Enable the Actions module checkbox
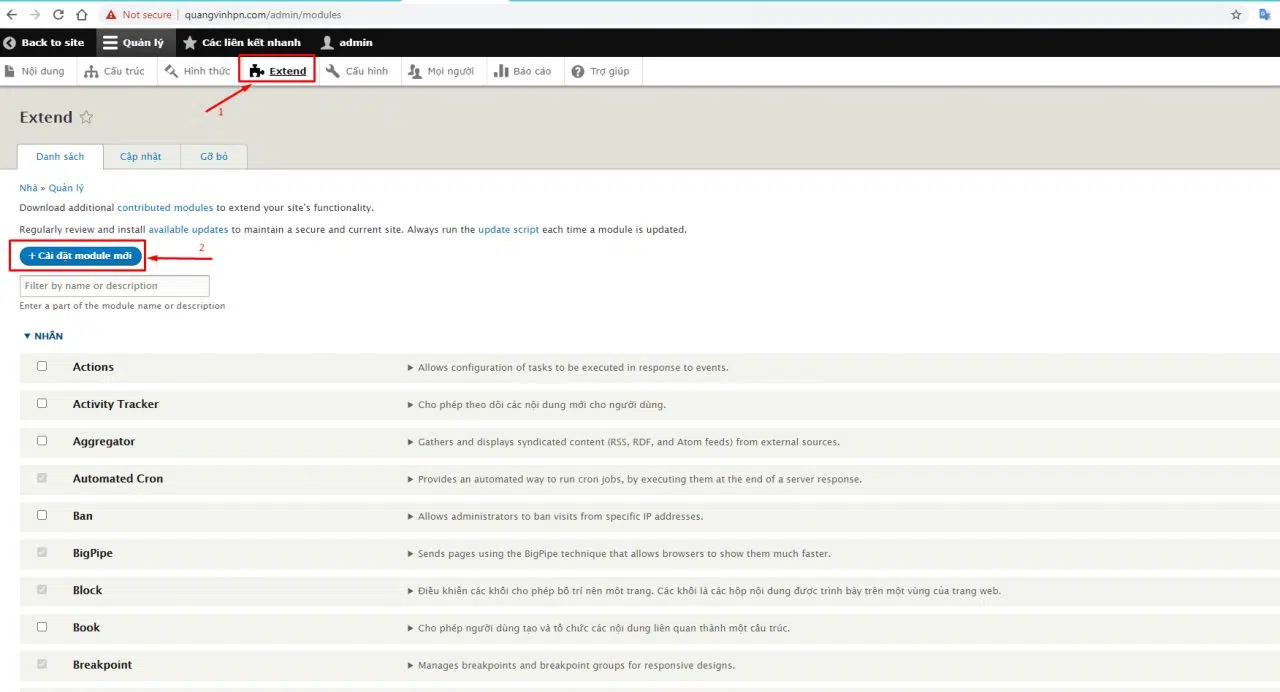1280x692 pixels. 42,366
